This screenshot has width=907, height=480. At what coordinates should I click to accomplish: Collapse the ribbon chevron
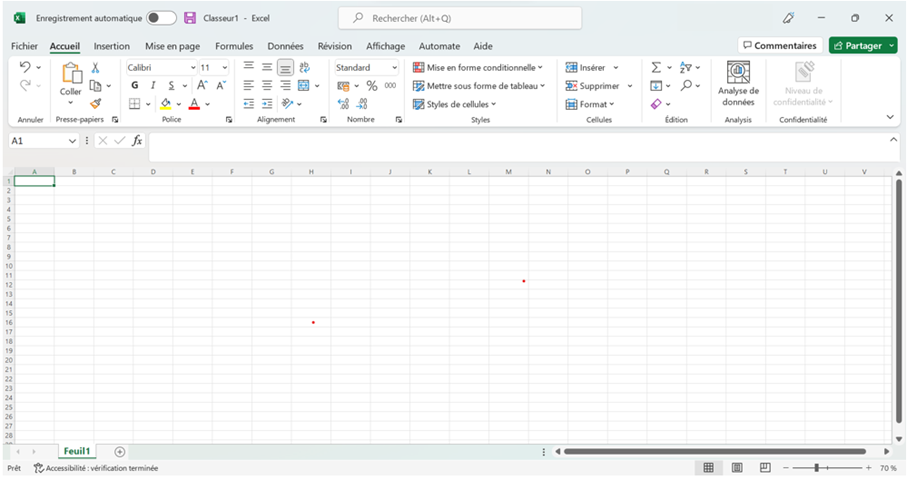click(890, 117)
